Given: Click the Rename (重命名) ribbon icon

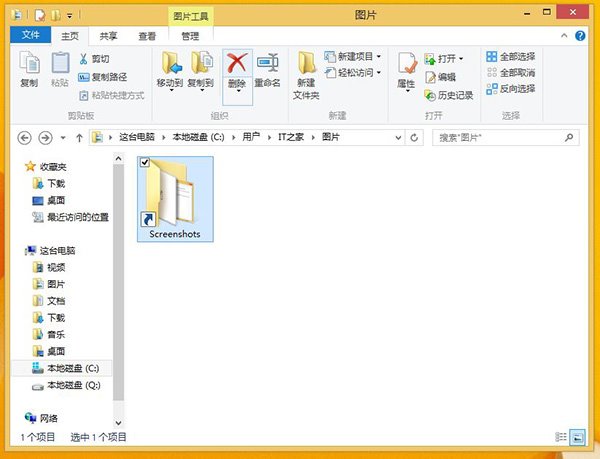Looking at the screenshot, I should [267, 65].
